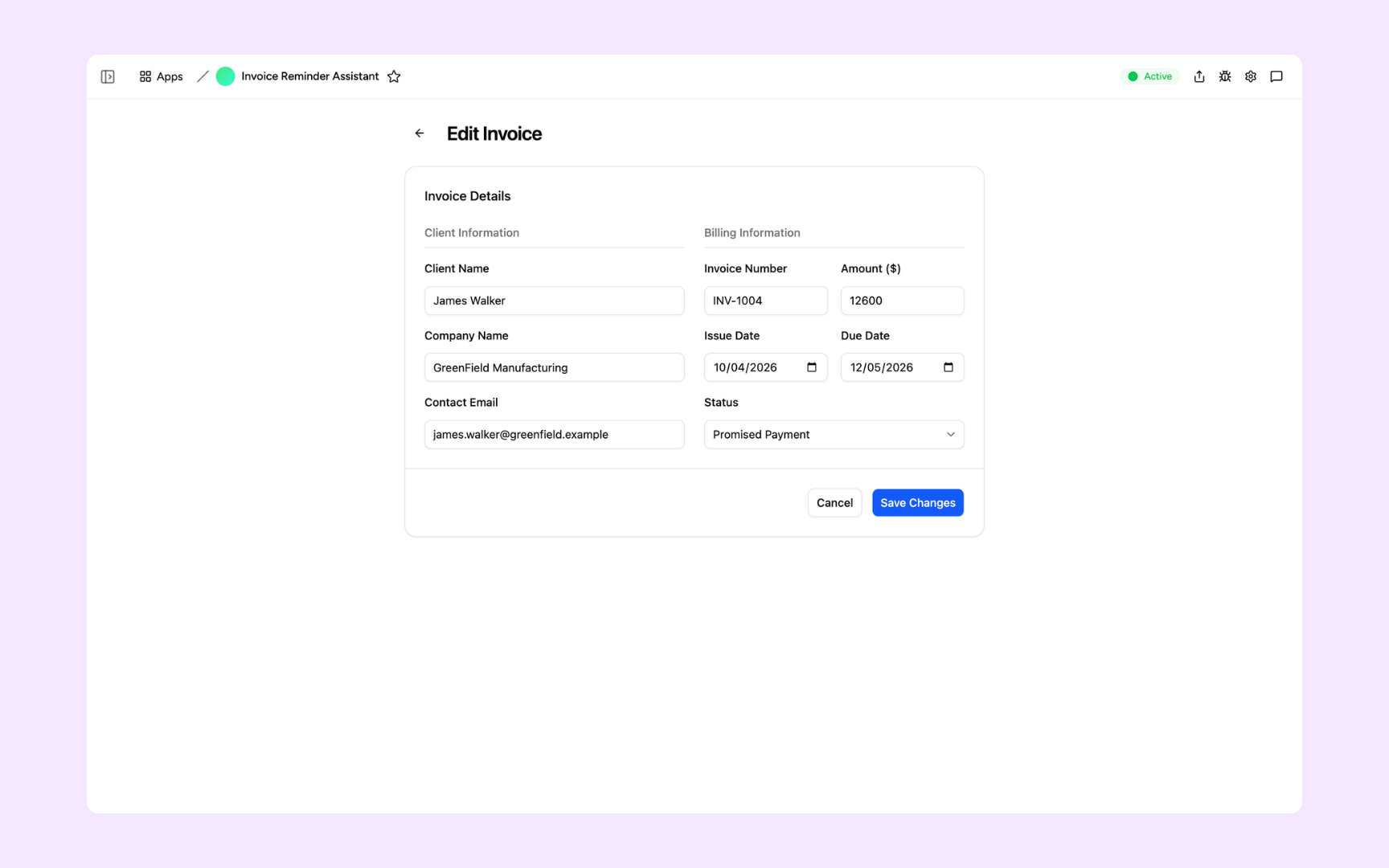1389x868 pixels.
Task: Focus the Client Name field
Action: 555,301
